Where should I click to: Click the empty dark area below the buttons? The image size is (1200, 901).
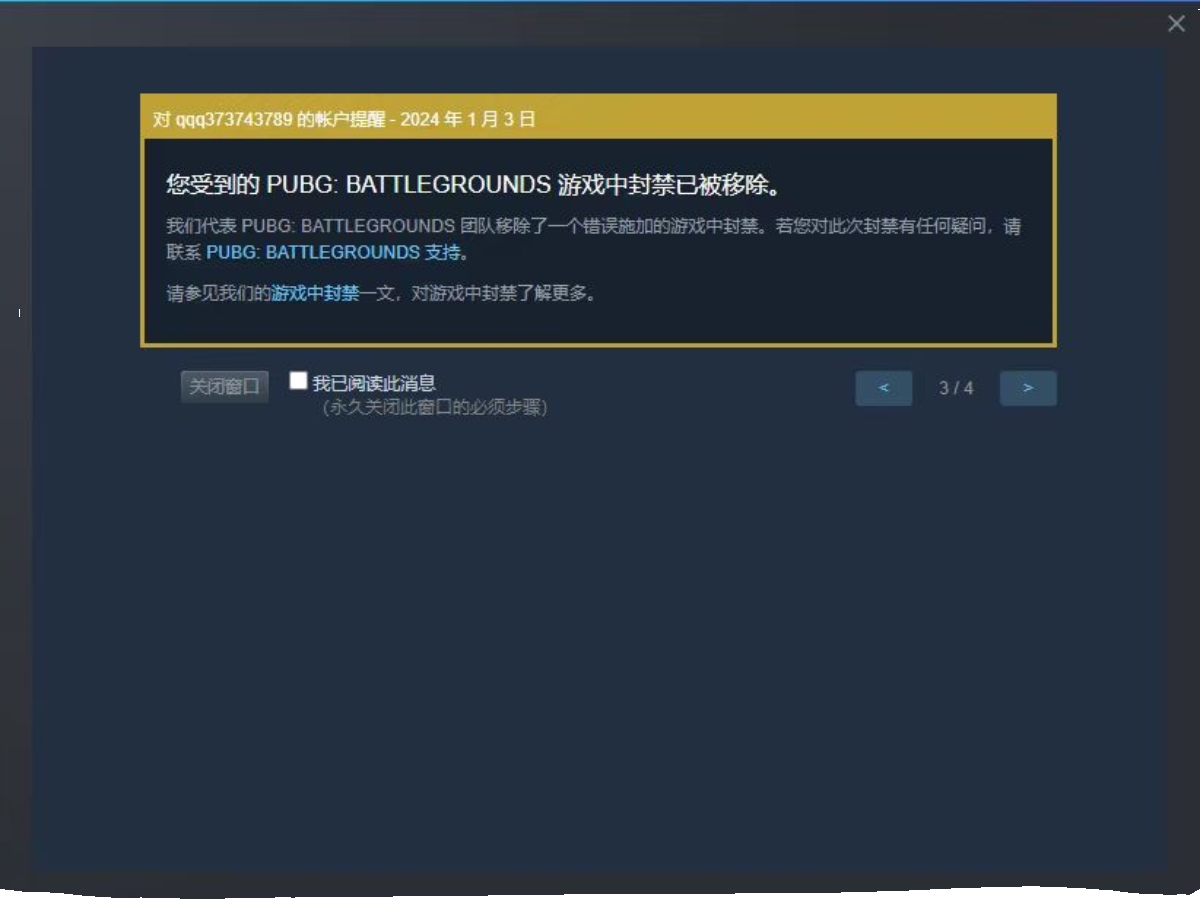click(x=598, y=640)
